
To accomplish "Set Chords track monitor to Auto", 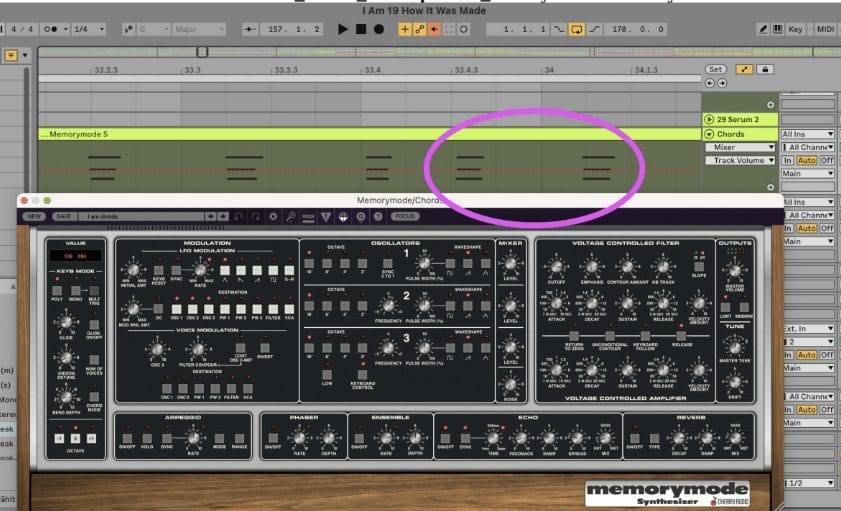I will (x=806, y=160).
